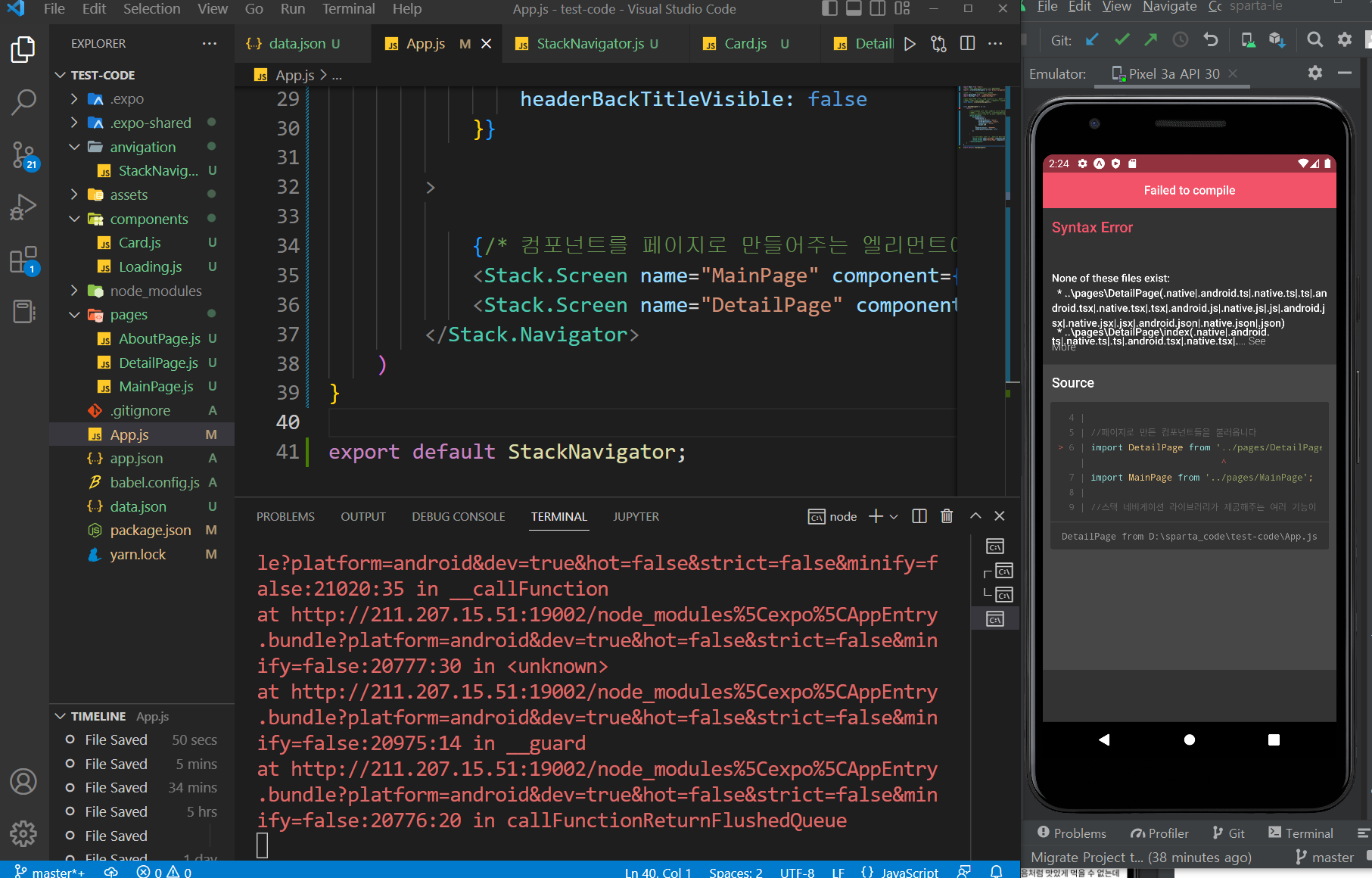Open the Navigate menu in Android Studio
Screen dimensions: 1372x878
point(1169,7)
